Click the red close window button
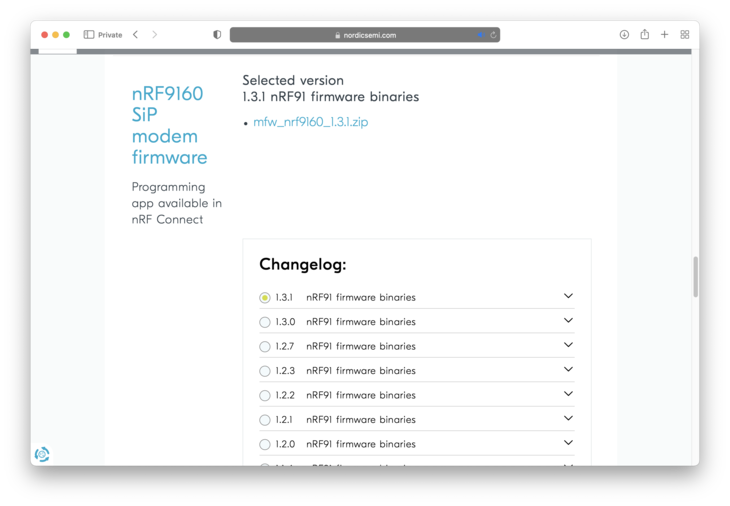 click(45, 35)
